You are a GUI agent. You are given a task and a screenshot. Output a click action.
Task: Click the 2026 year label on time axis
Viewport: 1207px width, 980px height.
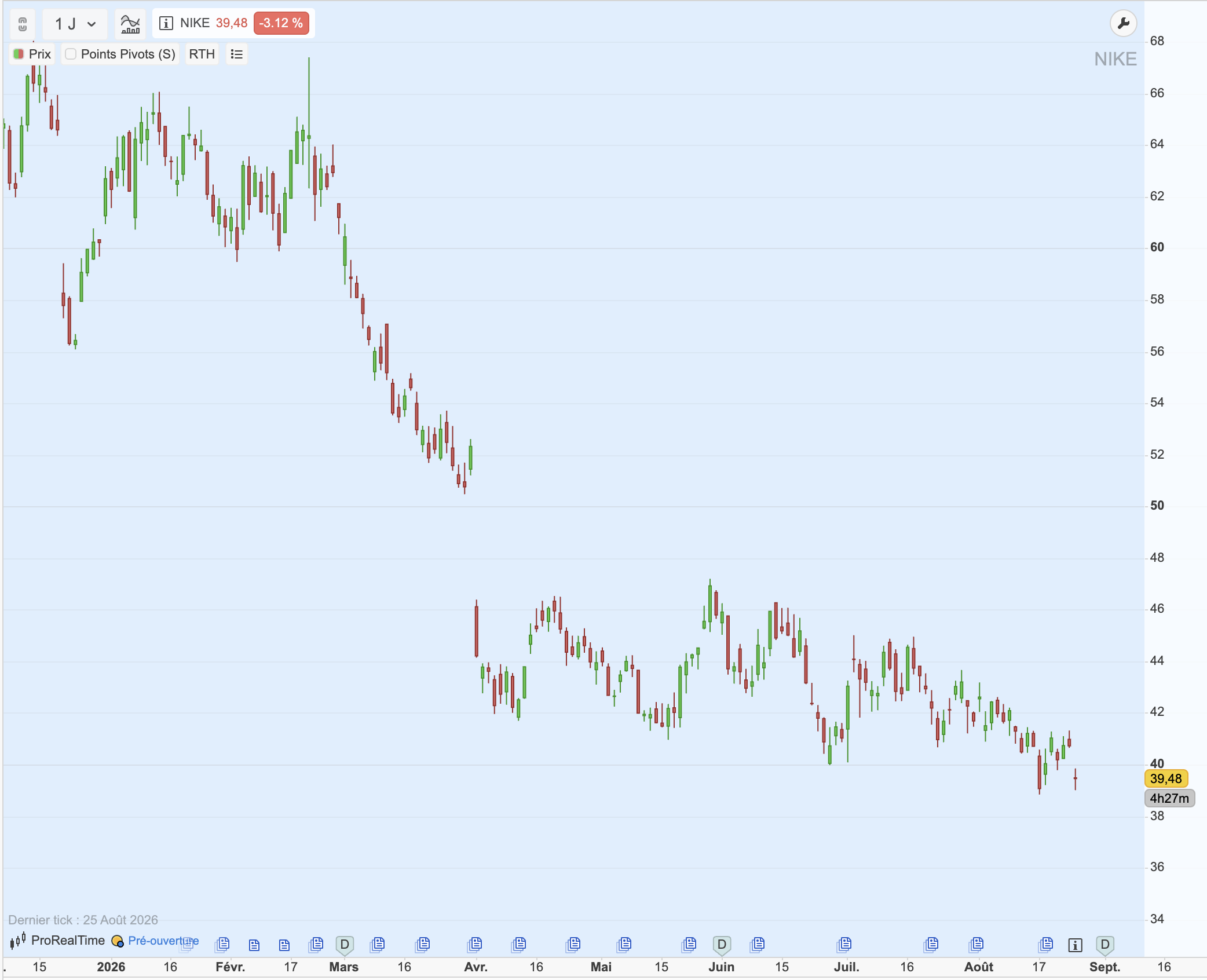[x=111, y=967]
